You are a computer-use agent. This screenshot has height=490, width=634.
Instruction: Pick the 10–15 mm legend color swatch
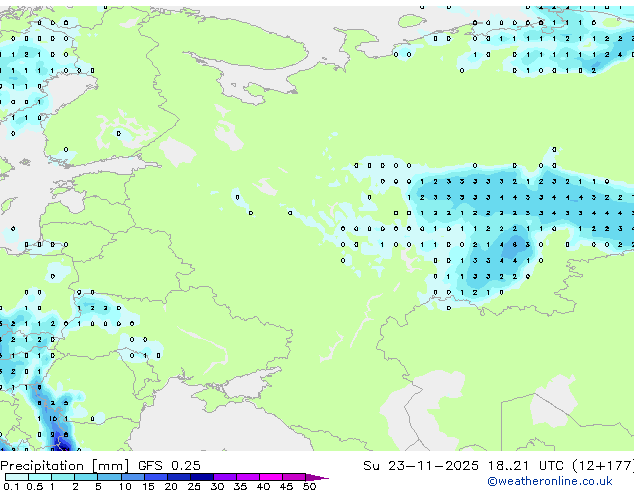coord(133,477)
